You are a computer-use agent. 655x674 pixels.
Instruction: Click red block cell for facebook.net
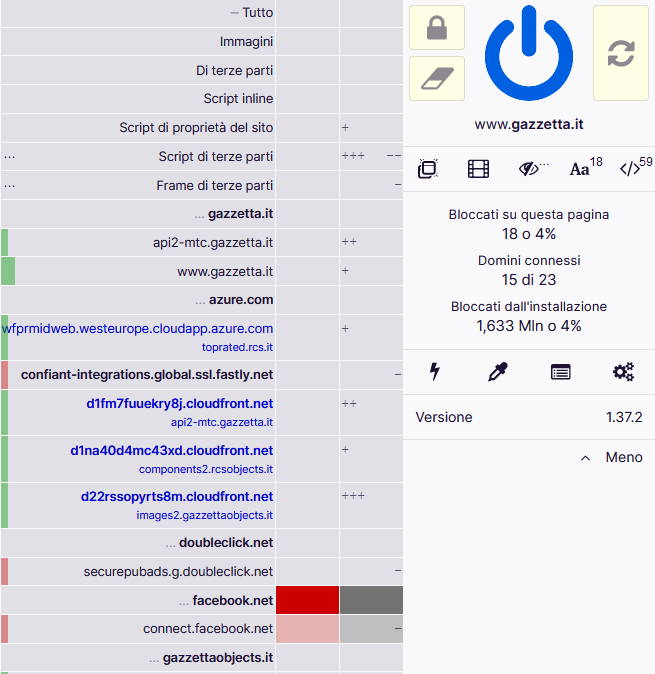[307, 600]
